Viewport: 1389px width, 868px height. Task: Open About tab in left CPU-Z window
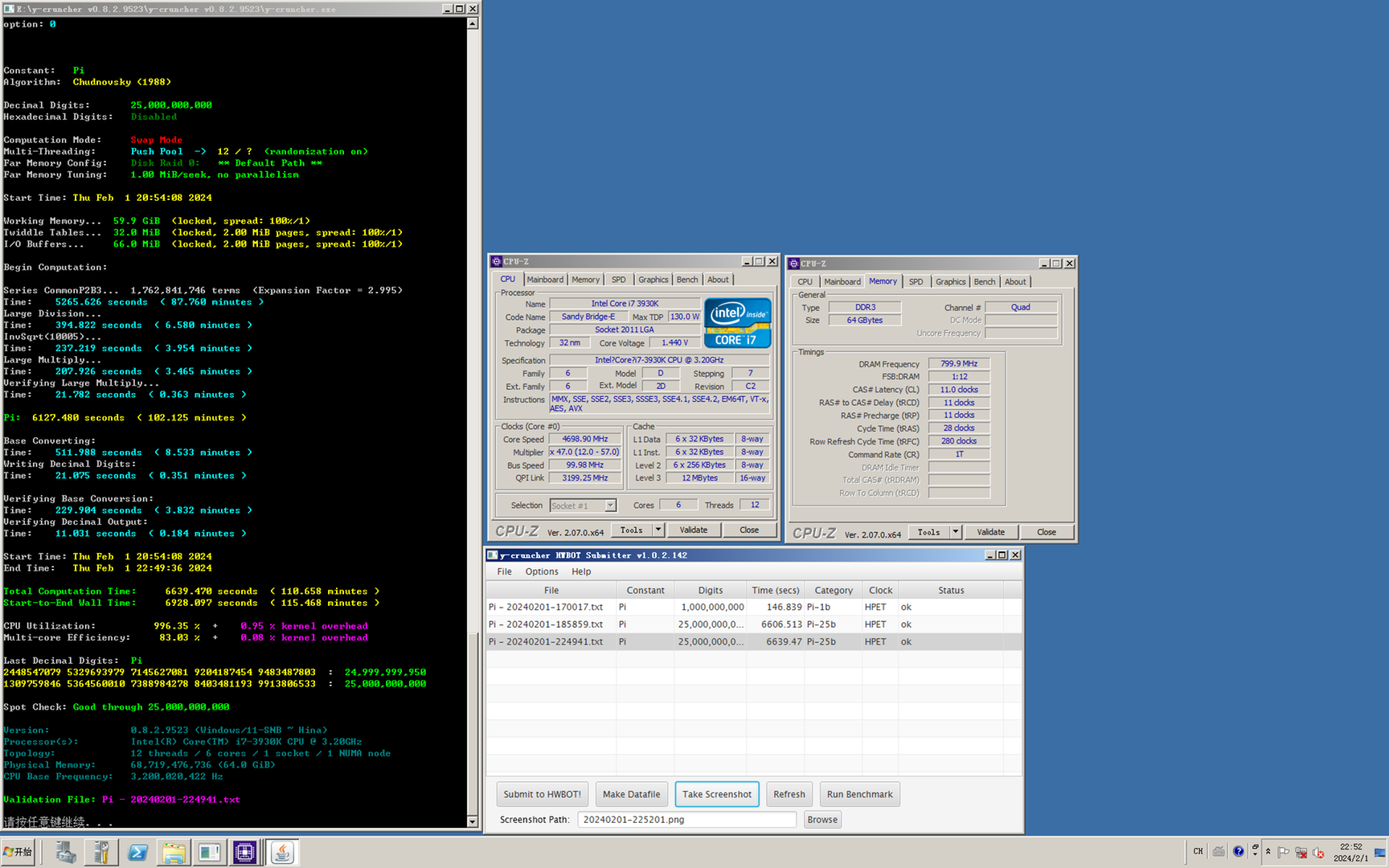pyautogui.click(x=718, y=280)
